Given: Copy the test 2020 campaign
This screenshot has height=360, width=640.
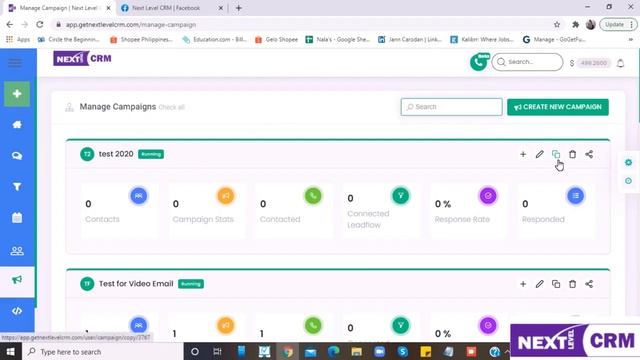Looking at the screenshot, I should tap(556, 154).
